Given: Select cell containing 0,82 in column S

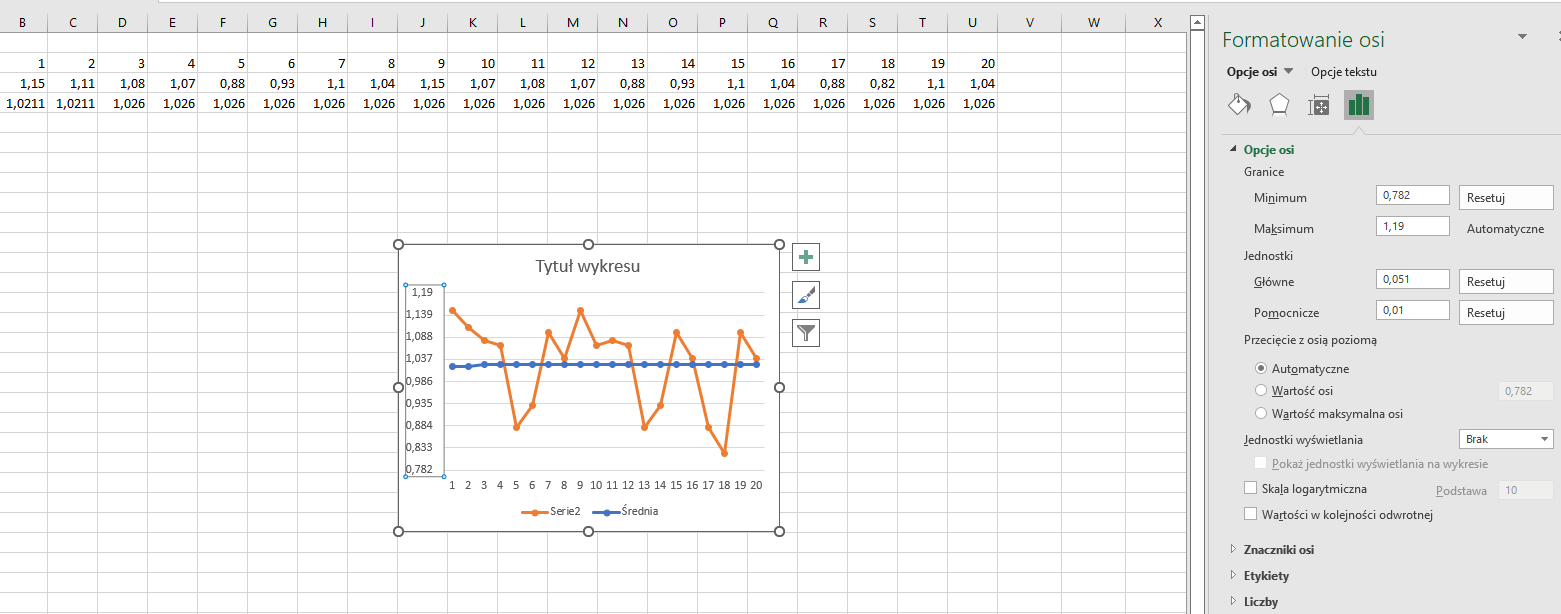Looking at the screenshot, I should [872, 83].
